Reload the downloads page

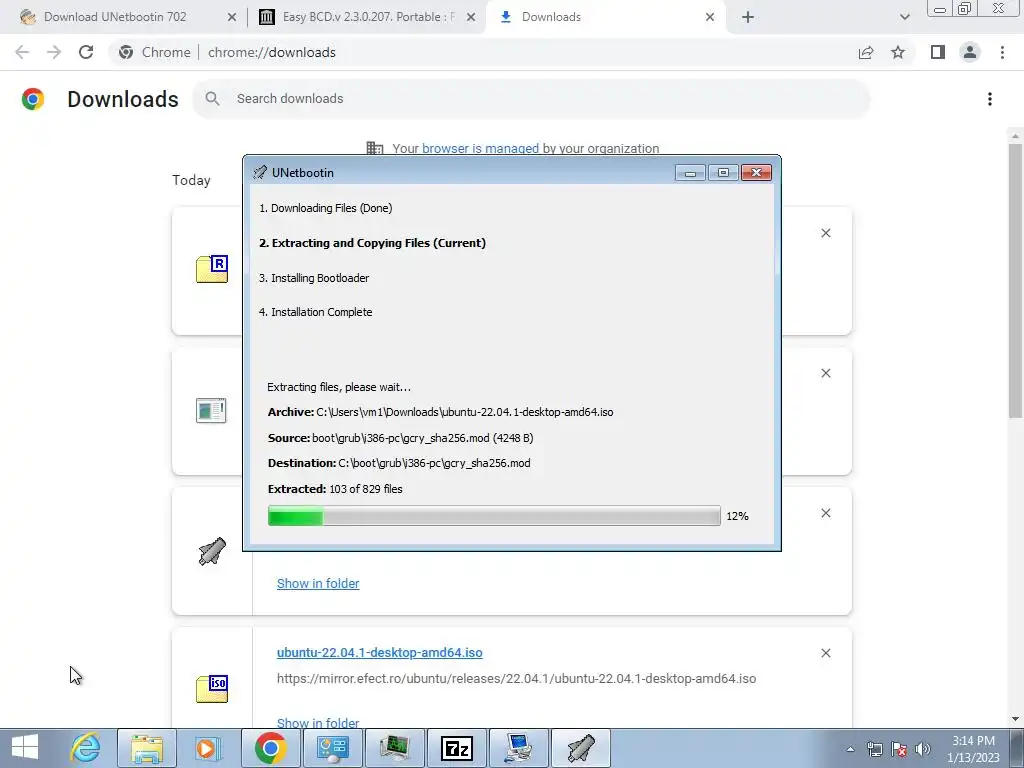point(86,52)
